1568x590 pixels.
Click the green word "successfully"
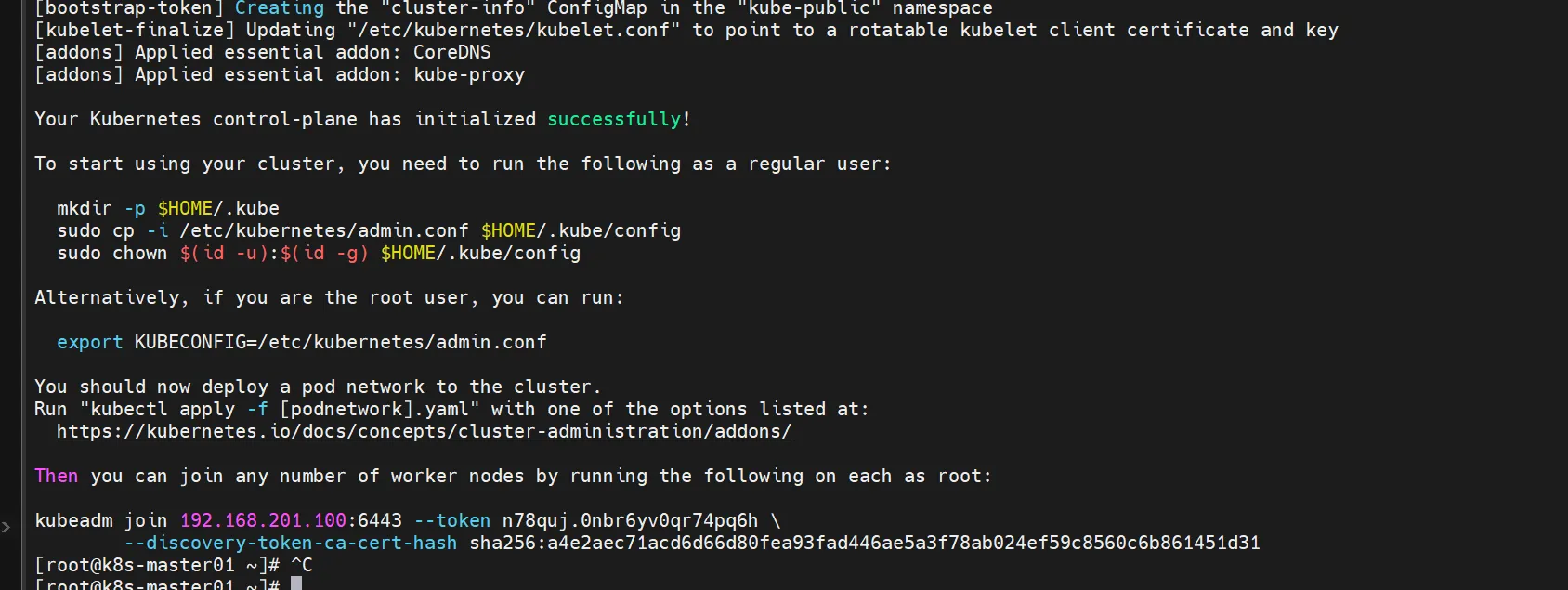pyautogui.click(x=615, y=119)
